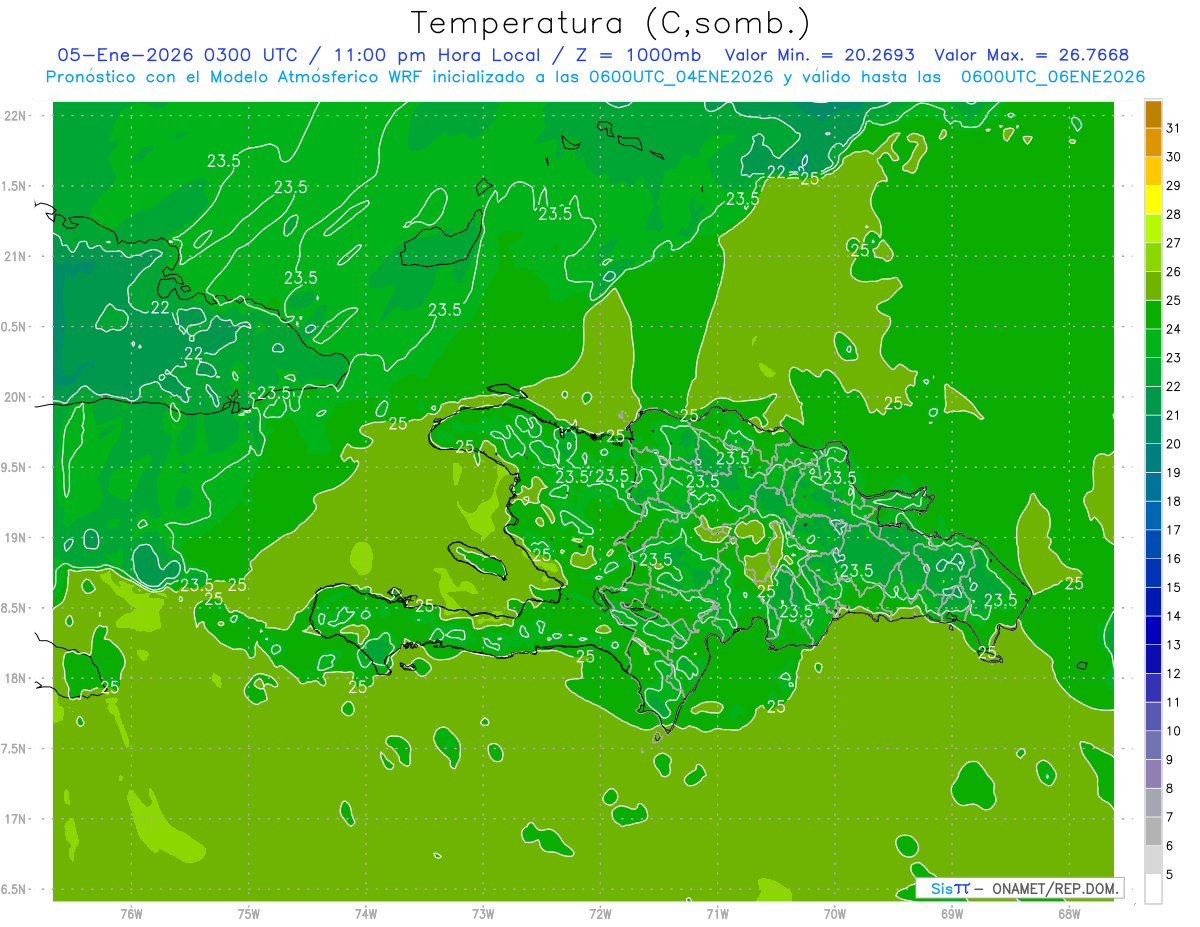
Task: Click the longitude label "73W"
Action: coord(483,913)
